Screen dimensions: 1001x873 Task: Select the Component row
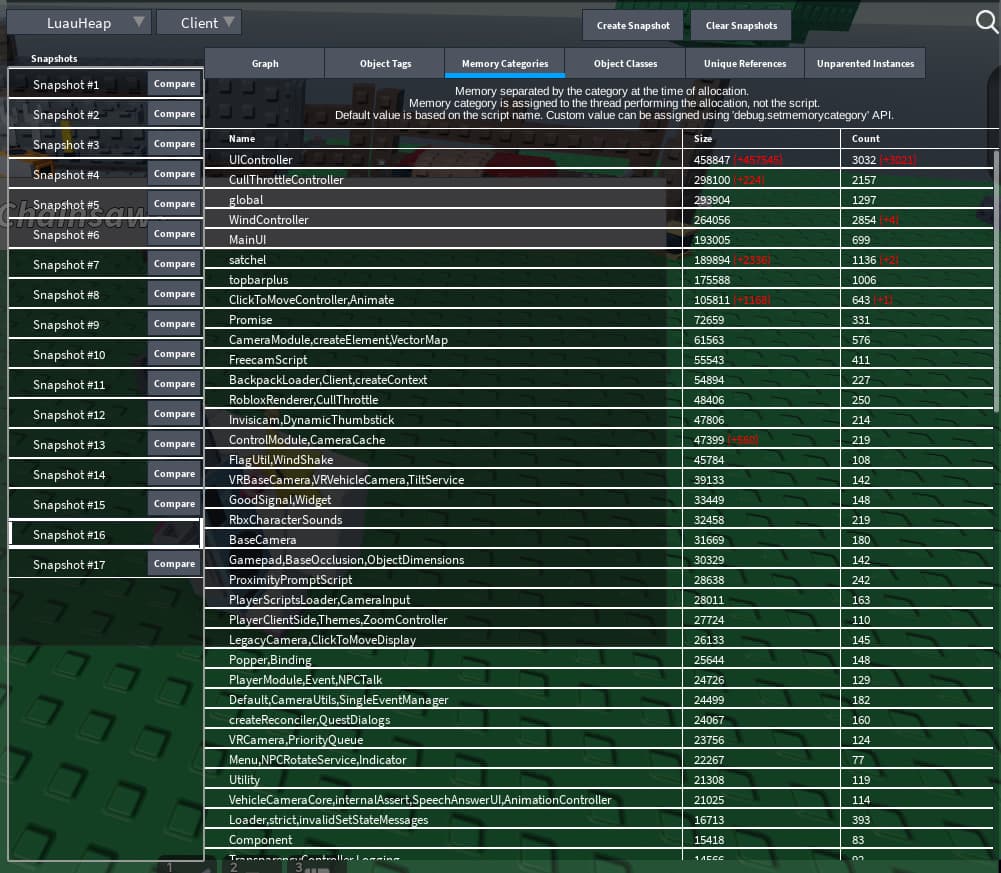(x=599, y=839)
